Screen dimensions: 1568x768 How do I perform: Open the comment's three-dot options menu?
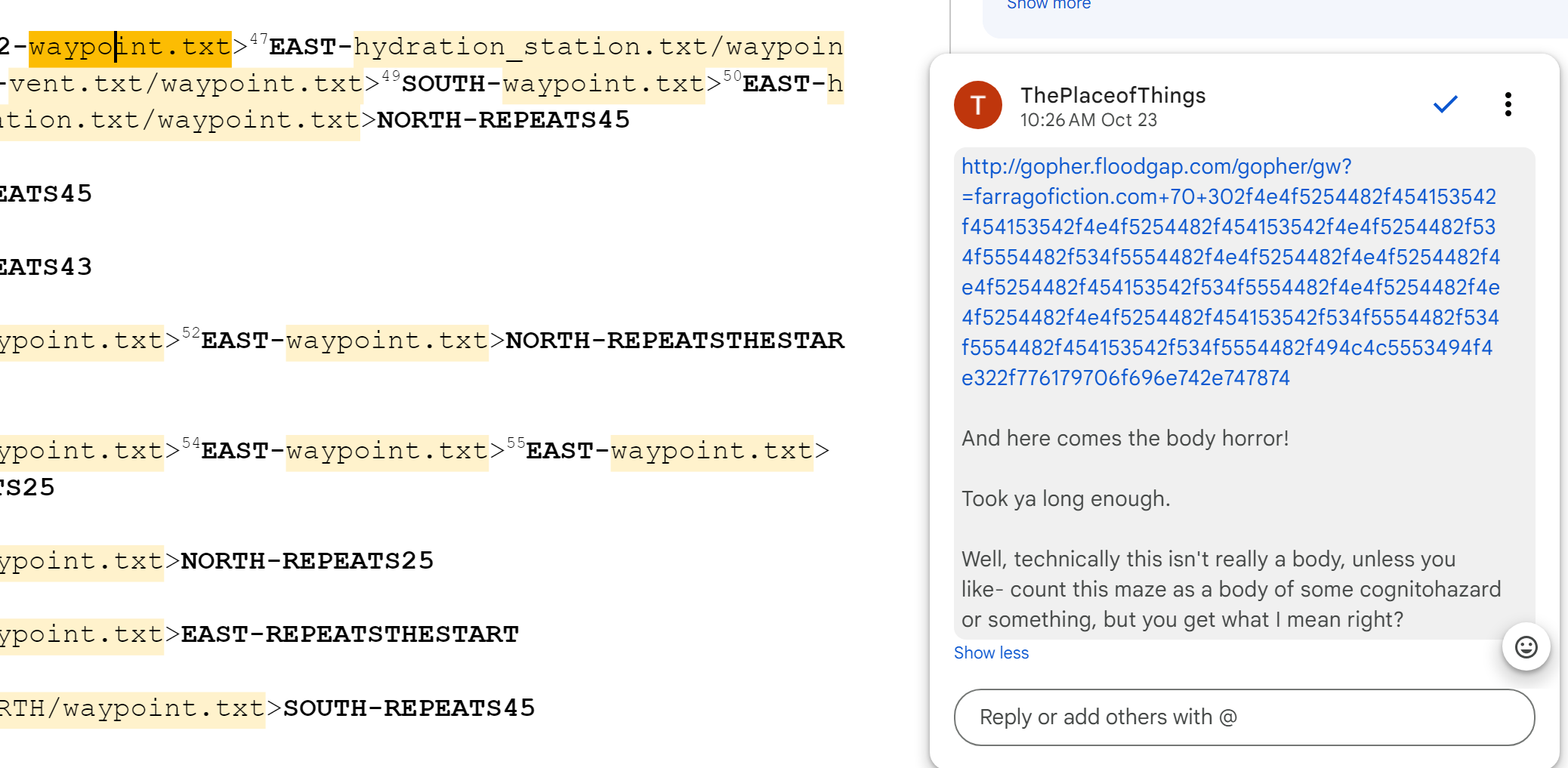coord(1508,104)
